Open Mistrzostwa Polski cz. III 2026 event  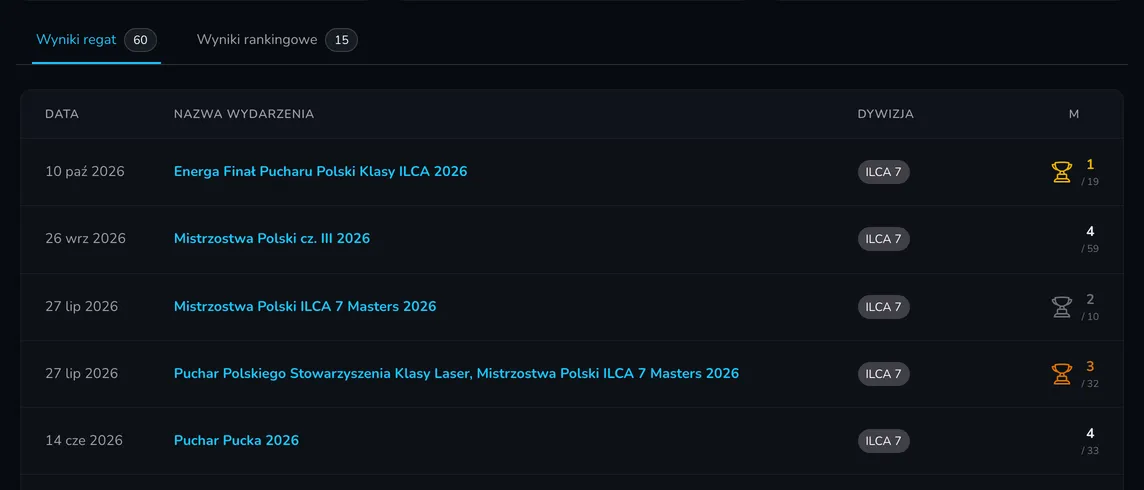click(271, 238)
